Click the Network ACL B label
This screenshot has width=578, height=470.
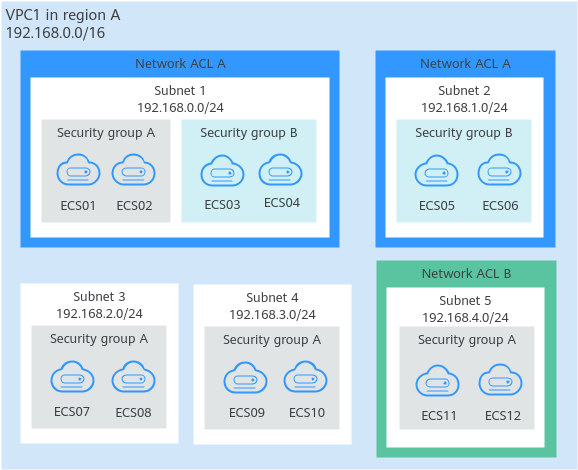[466, 274]
